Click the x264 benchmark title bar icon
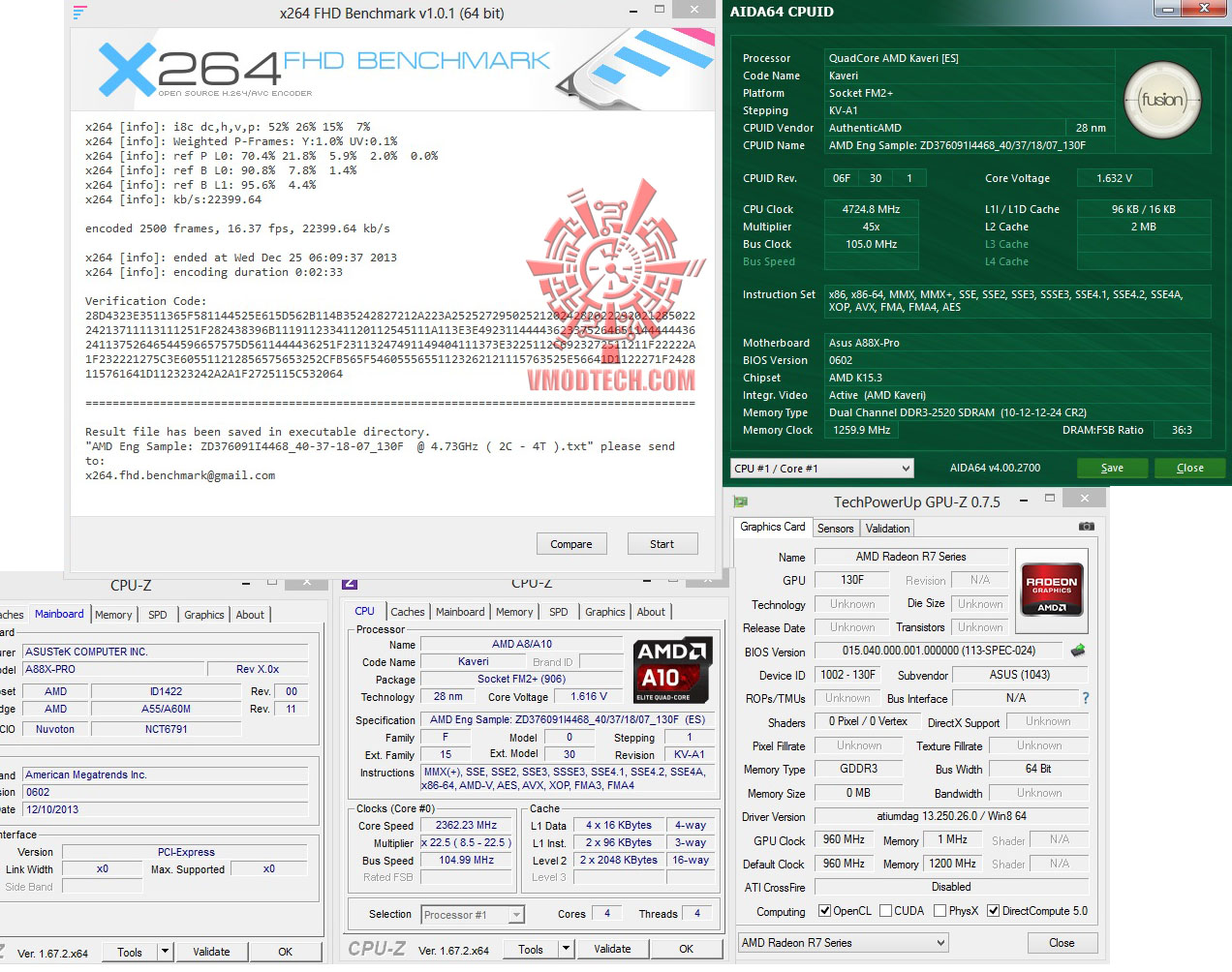Image resolution: width=1232 pixels, height=972 pixels. click(x=80, y=13)
